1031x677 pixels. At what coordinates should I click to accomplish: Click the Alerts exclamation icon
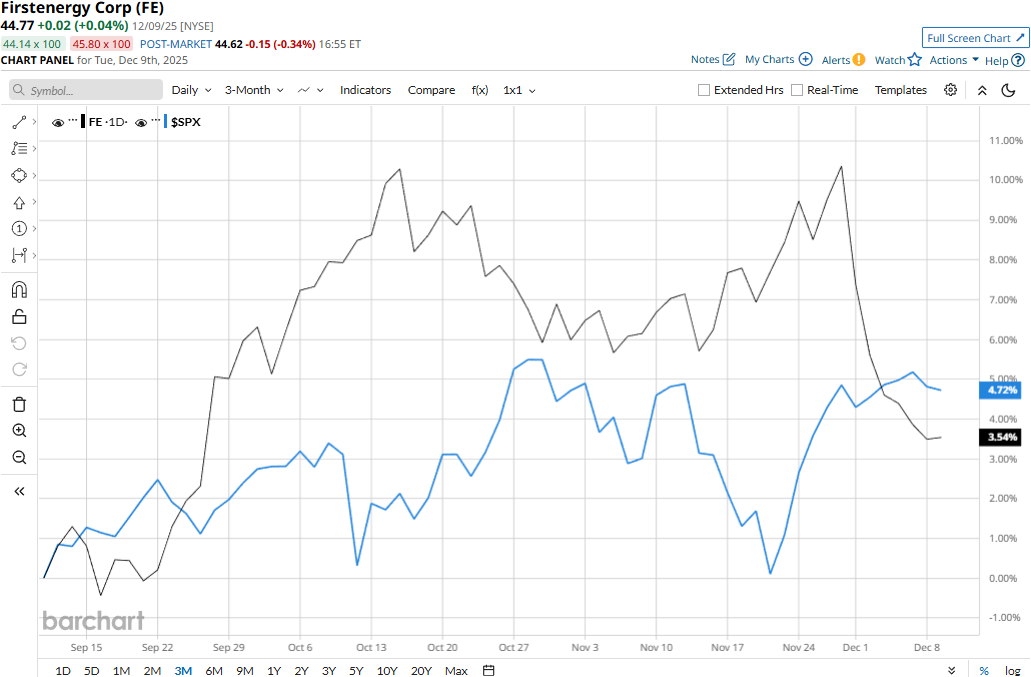point(859,60)
